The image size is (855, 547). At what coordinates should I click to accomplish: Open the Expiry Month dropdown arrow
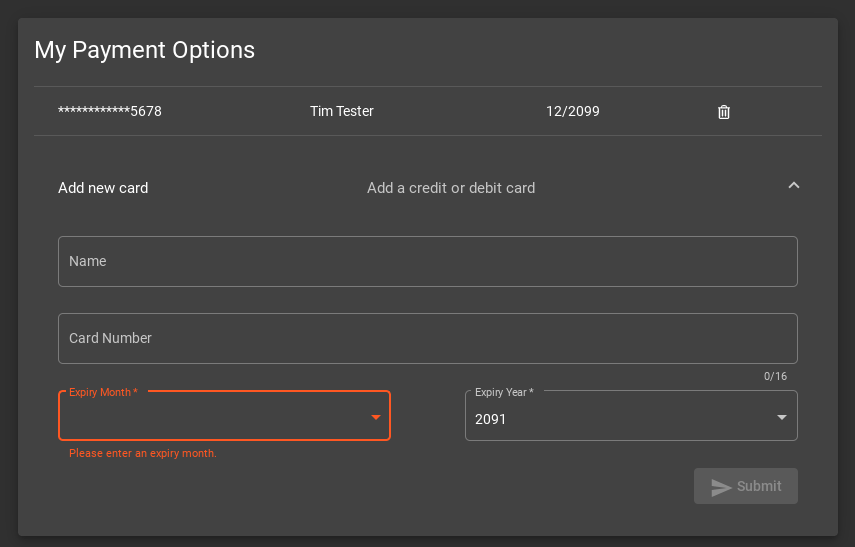[376, 417]
